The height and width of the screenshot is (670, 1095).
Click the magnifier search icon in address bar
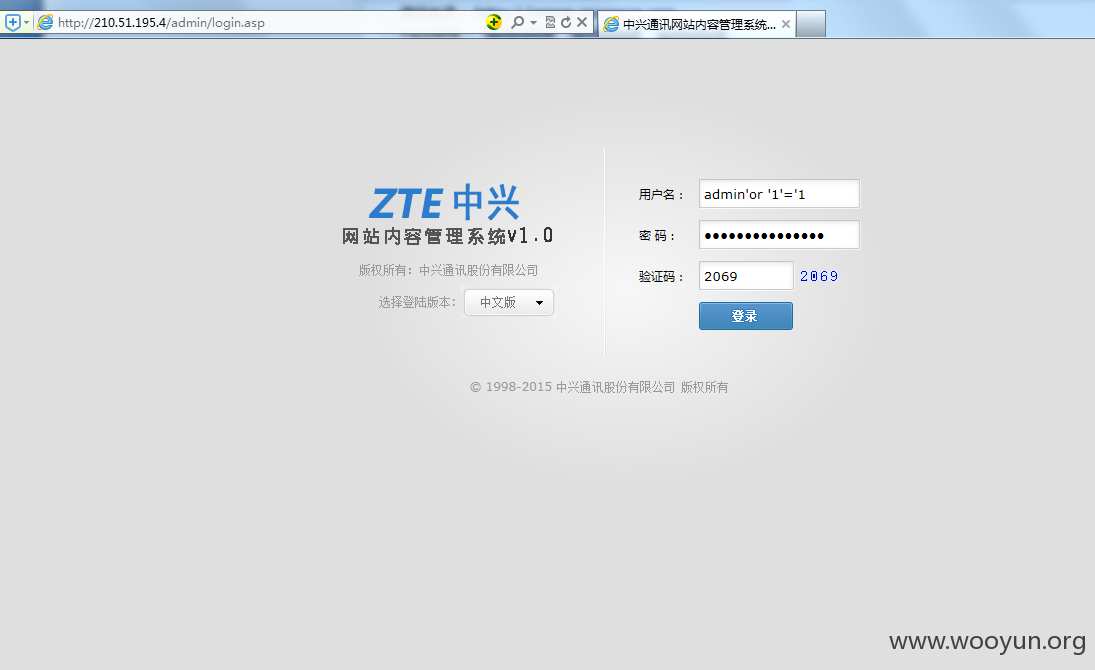[517, 22]
